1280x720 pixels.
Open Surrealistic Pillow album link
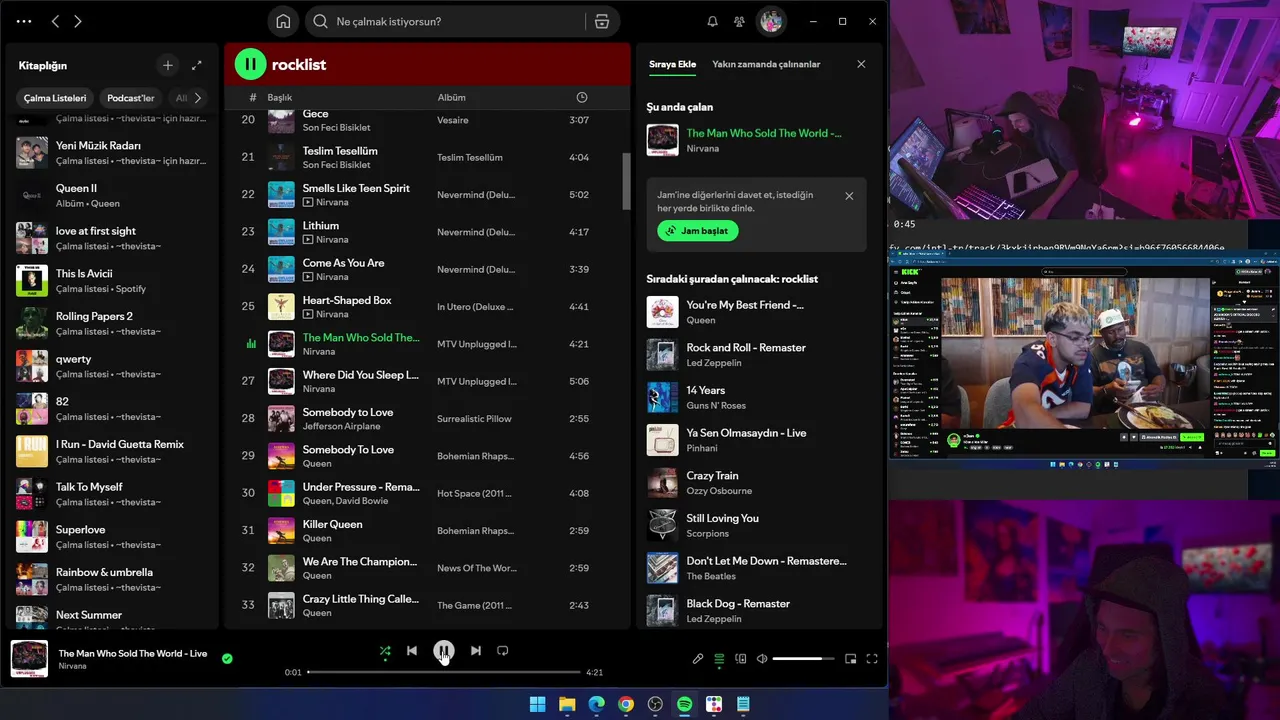click(x=474, y=419)
